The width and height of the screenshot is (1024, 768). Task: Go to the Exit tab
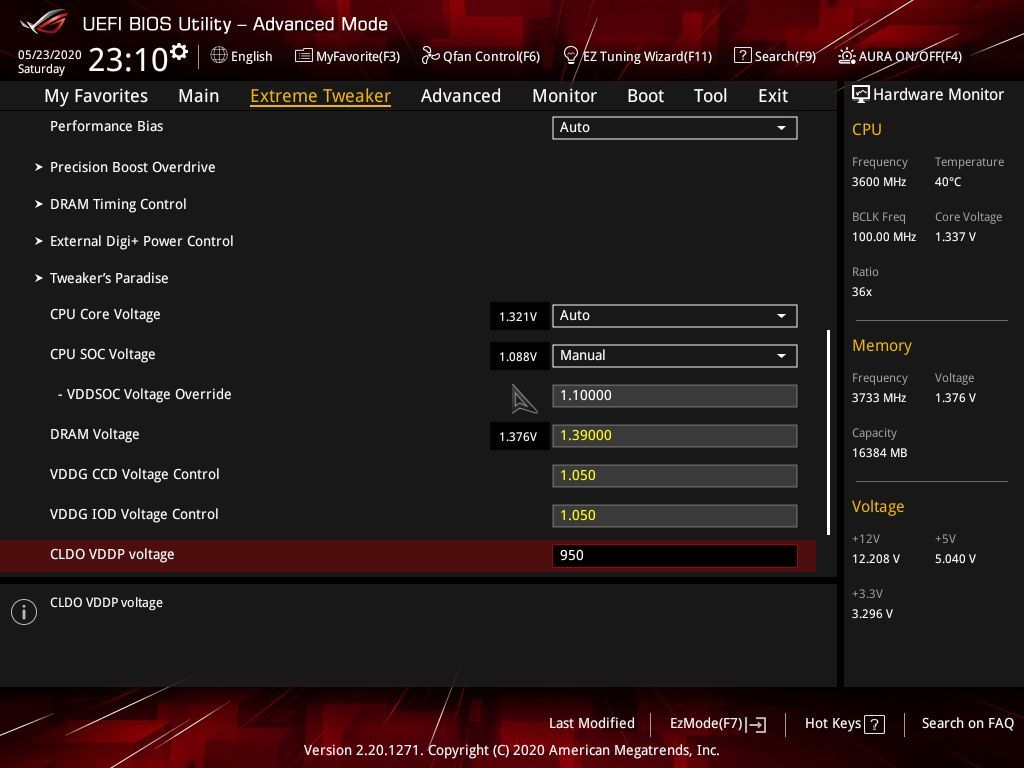[773, 96]
